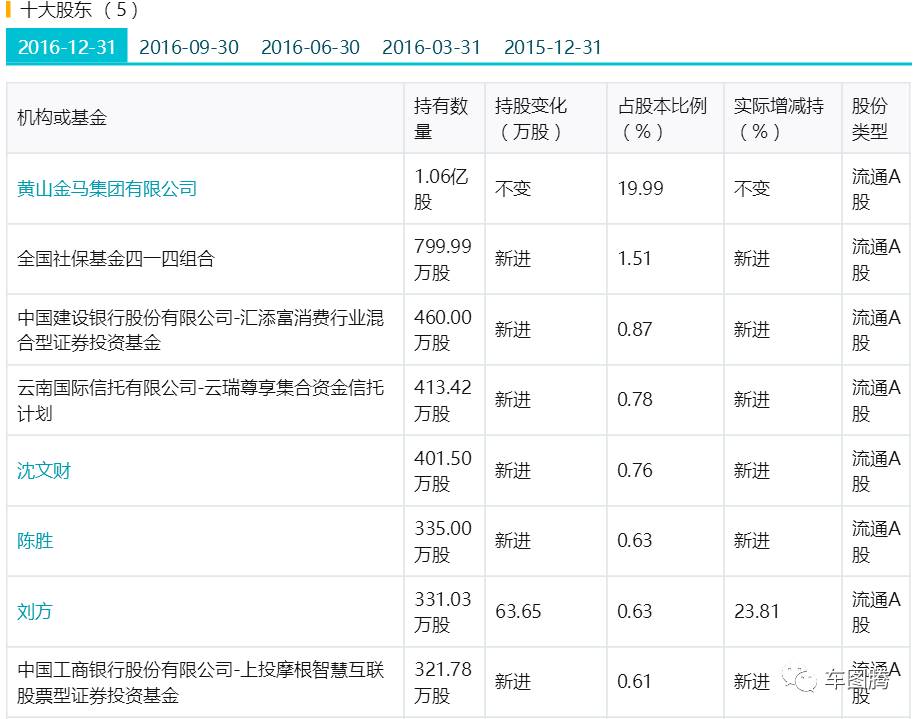919x719 pixels.
Task: Click the 0.61 share ratio cell
Action: [634, 682]
